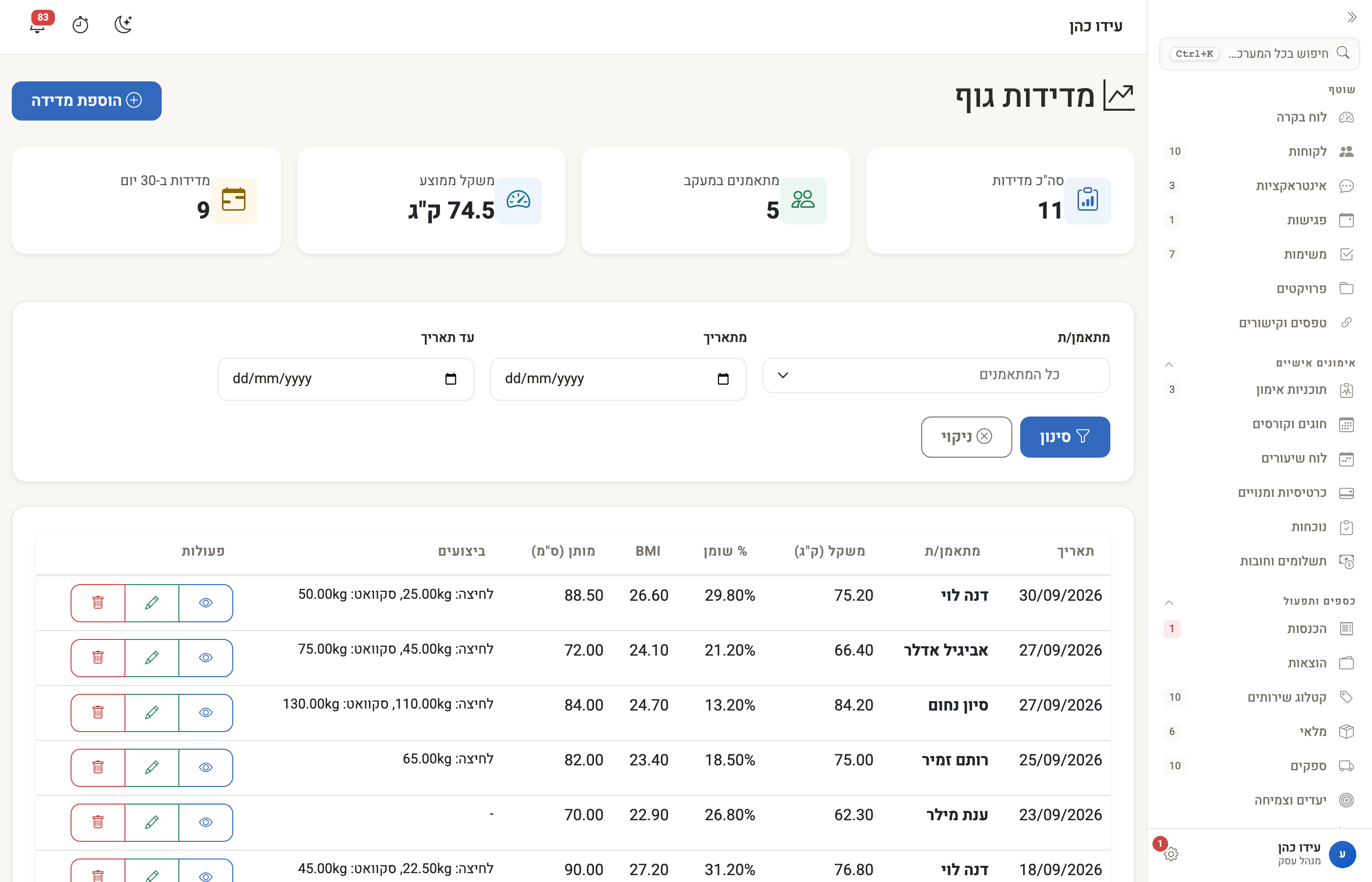Viewport: 1372px width, 882px height.
Task: Click the הוספת מדידה button
Action: point(86,101)
